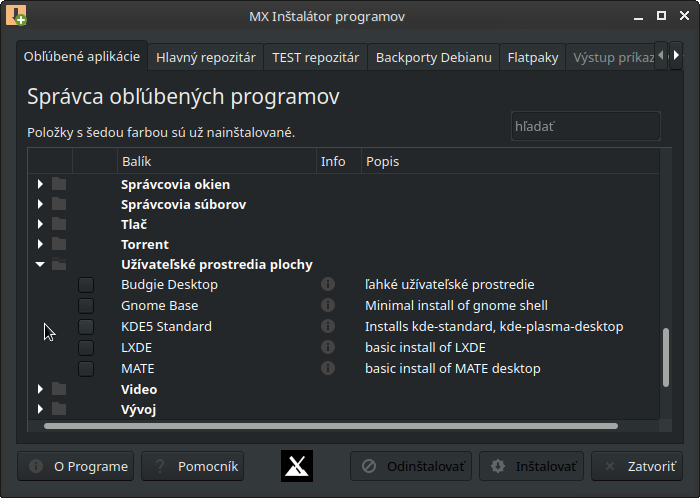Tick the MATE package checkbox

tap(86, 369)
